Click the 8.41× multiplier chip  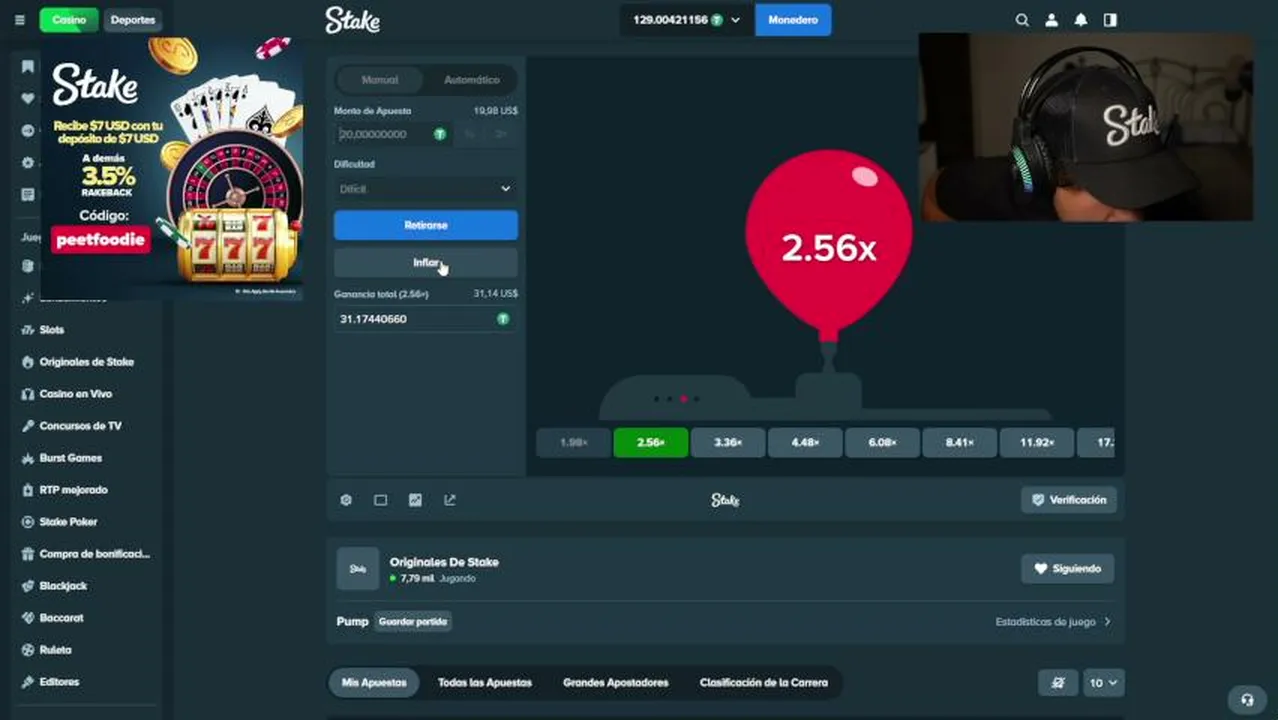pyautogui.click(x=959, y=442)
